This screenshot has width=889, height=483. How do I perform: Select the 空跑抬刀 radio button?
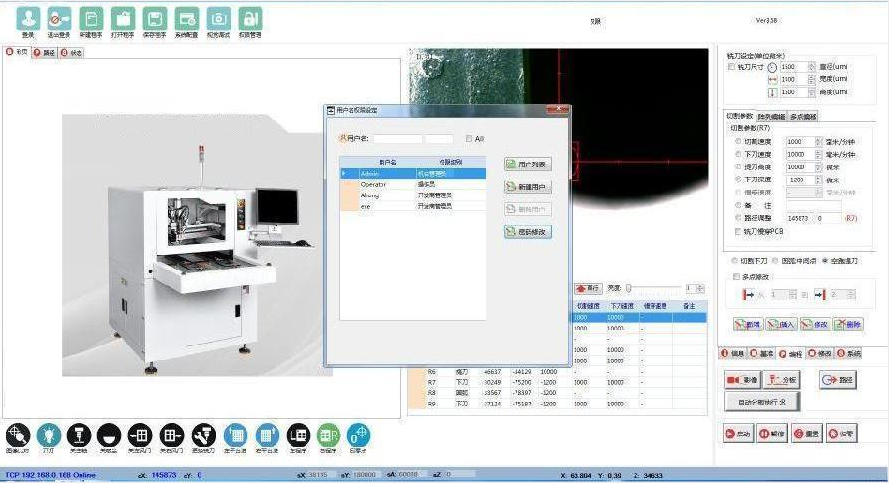point(824,260)
